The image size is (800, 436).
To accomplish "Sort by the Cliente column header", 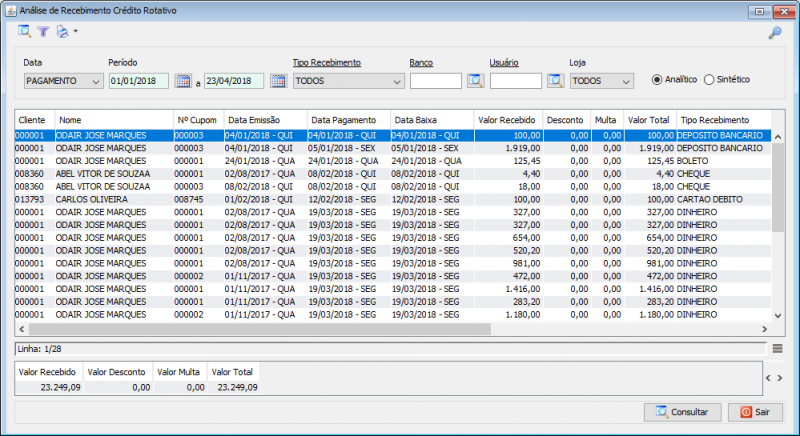I will coord(35,120).
